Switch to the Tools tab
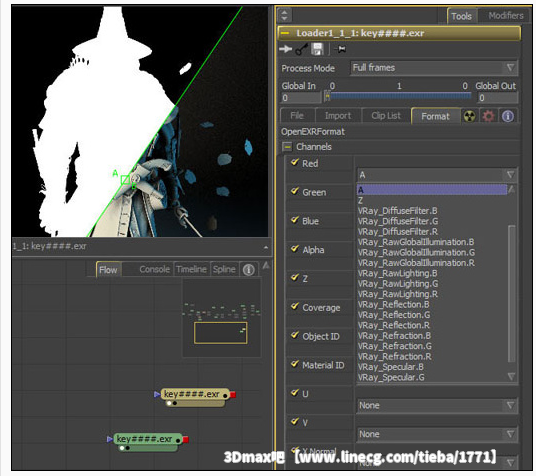Viewport: 536px width, 476px height. click(461, 16)
